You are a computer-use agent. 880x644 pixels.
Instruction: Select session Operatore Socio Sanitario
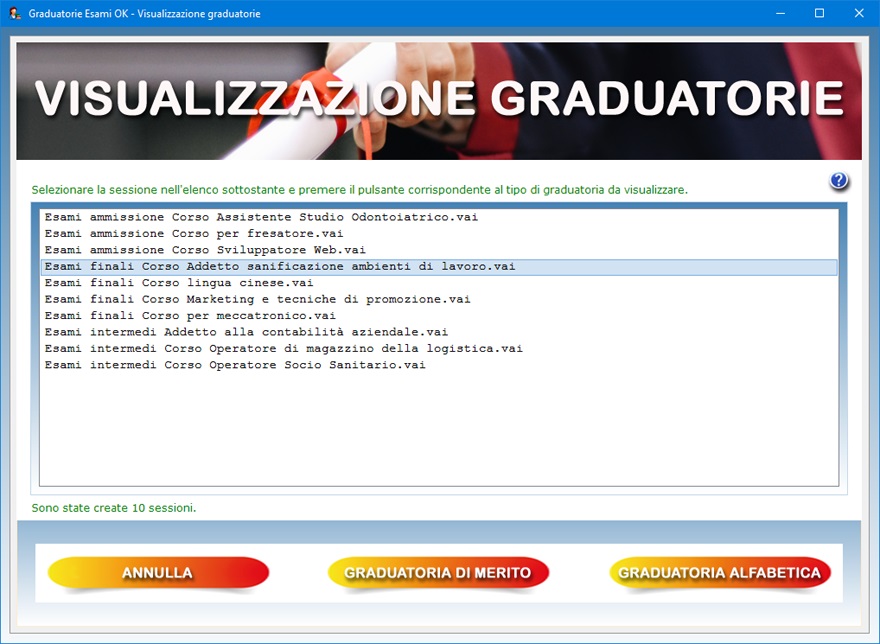click(439, 365)
